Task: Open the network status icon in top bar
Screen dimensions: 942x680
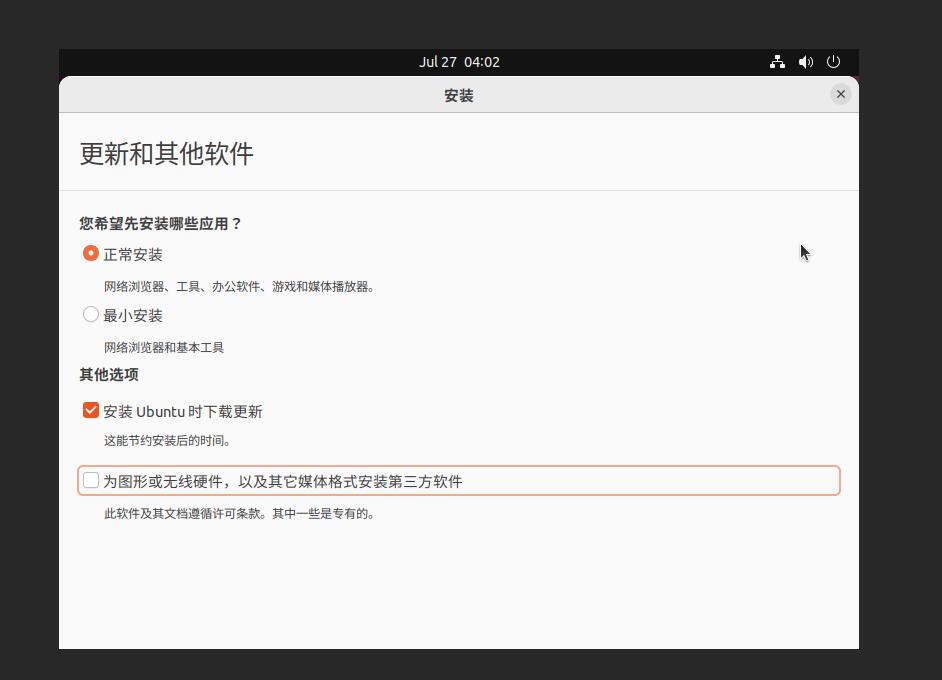Action: 777,62
